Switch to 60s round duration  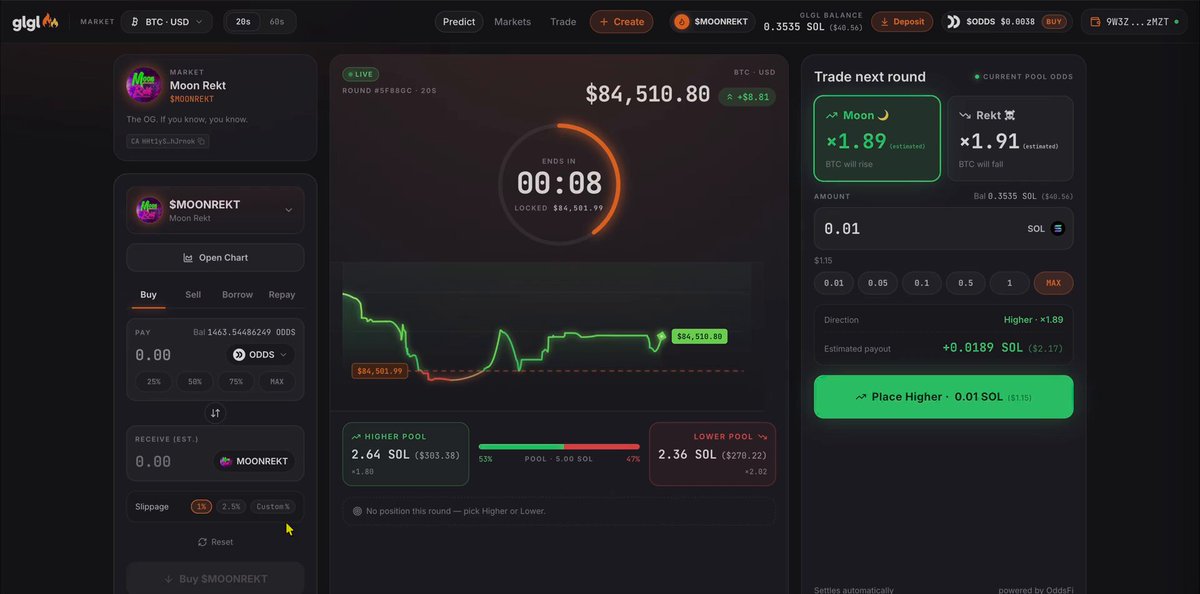(277, 21)
